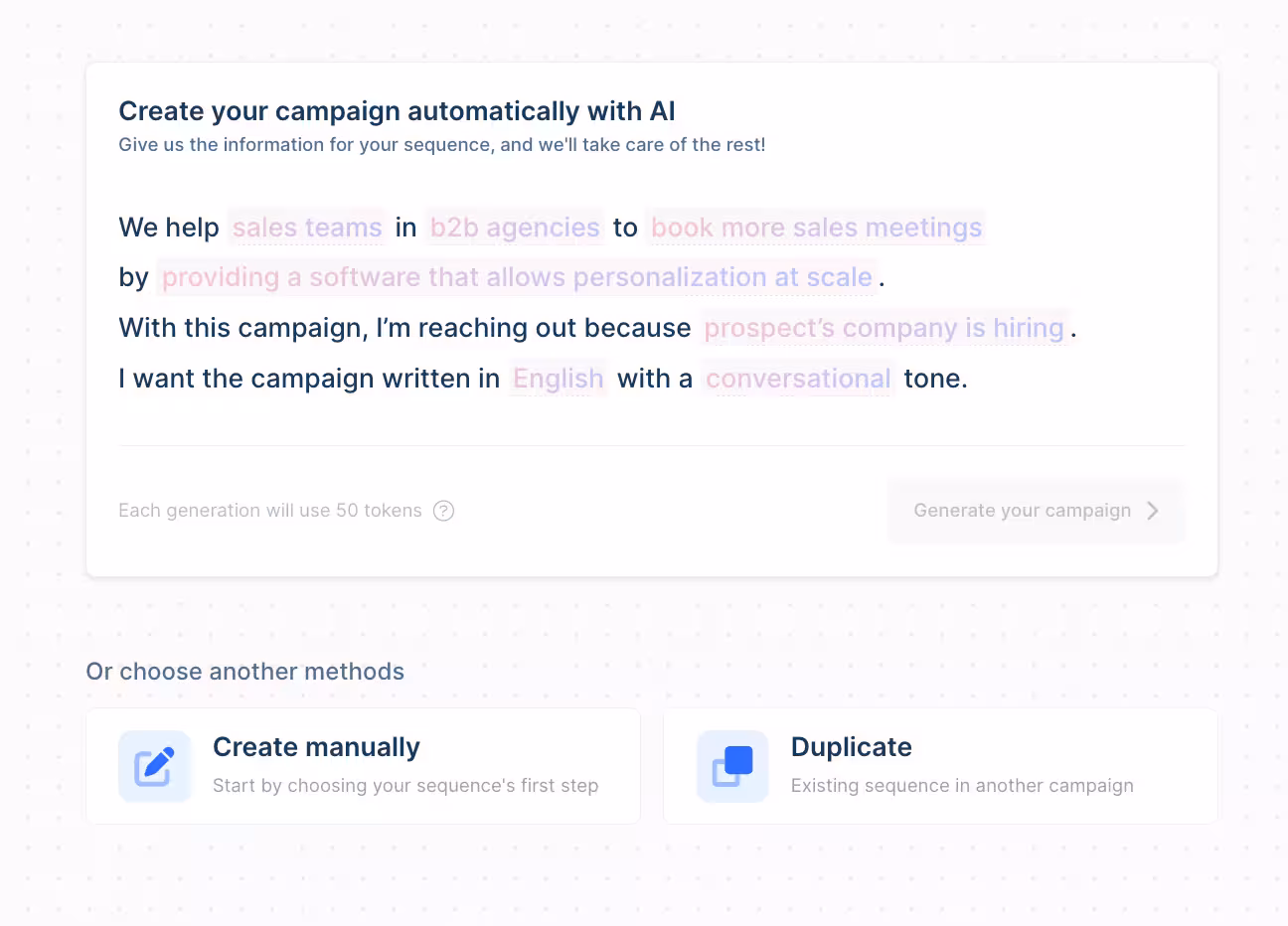Click the blue Duplicate squares icon
The height and width of the screenshot is (926, 1288).
click(x=732, y=766)
